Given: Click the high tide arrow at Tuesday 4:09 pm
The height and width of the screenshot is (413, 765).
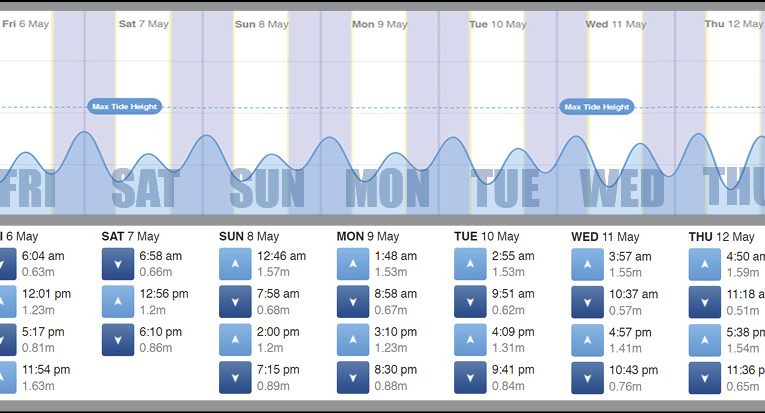Looking at the screenshot, I should coord(470,339).
